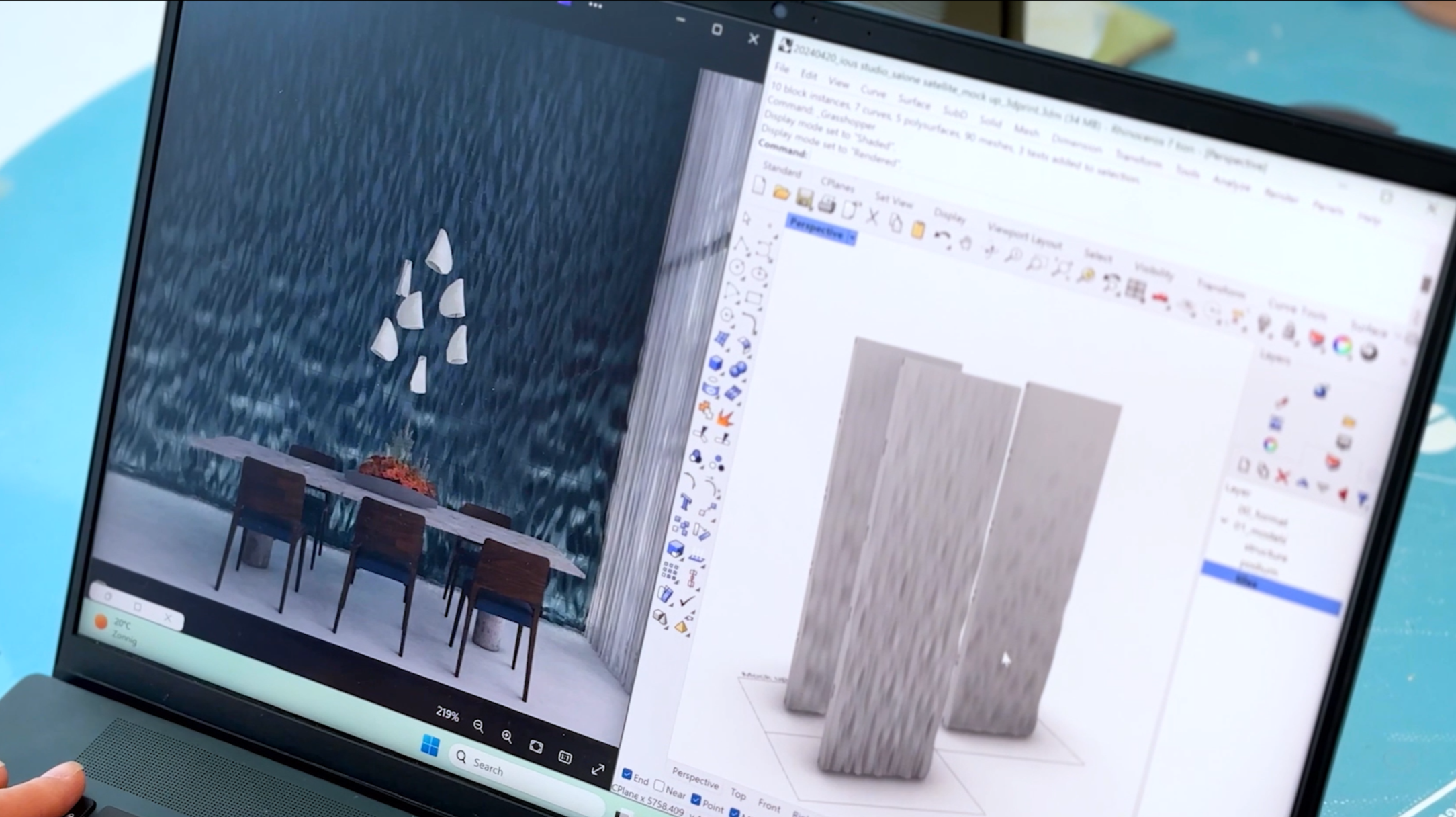Select the highlighted blue layer row
Screen dimensions: 1456x817
click(x=1271, y=588)
